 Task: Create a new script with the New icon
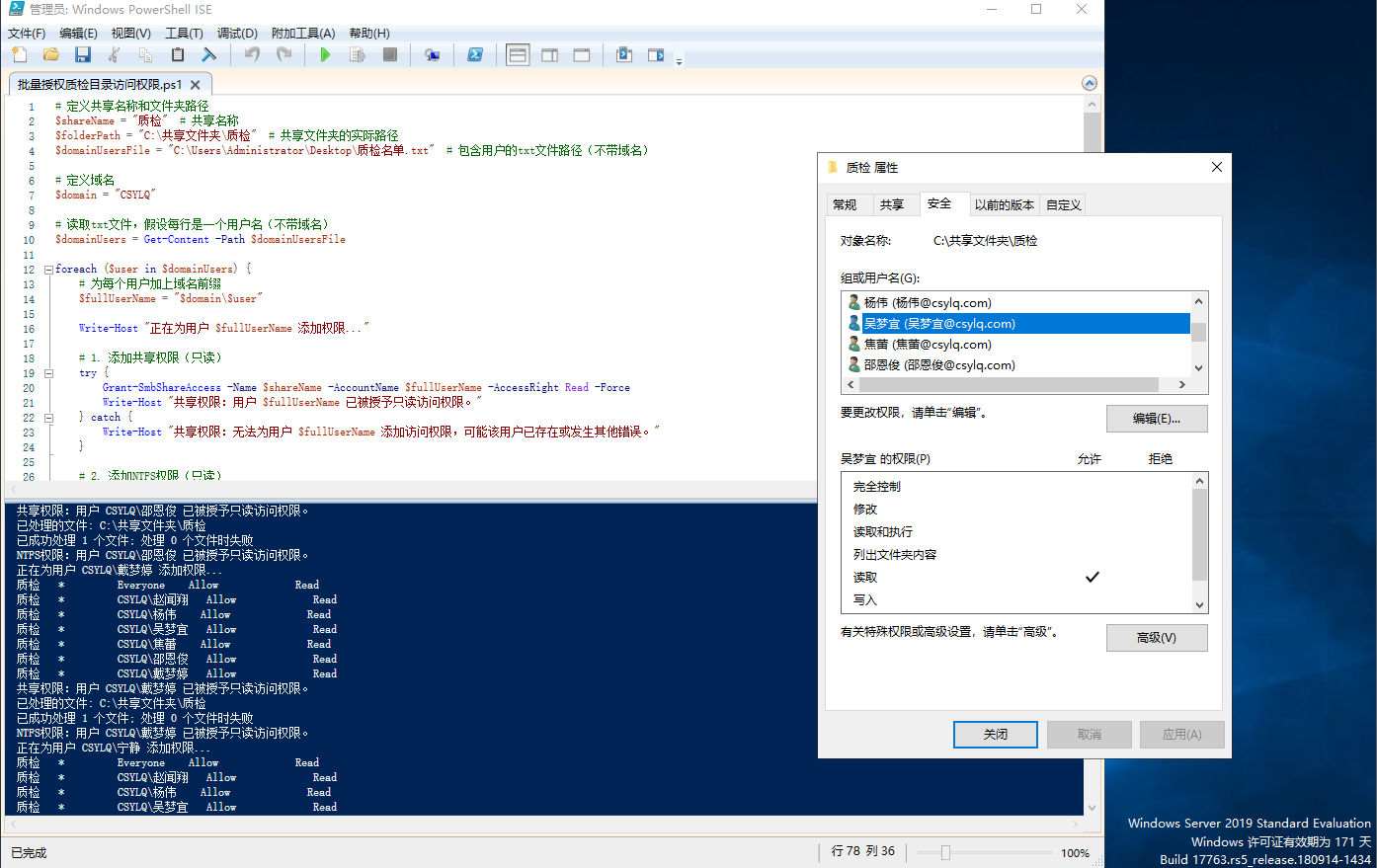[x=20, y=55]
